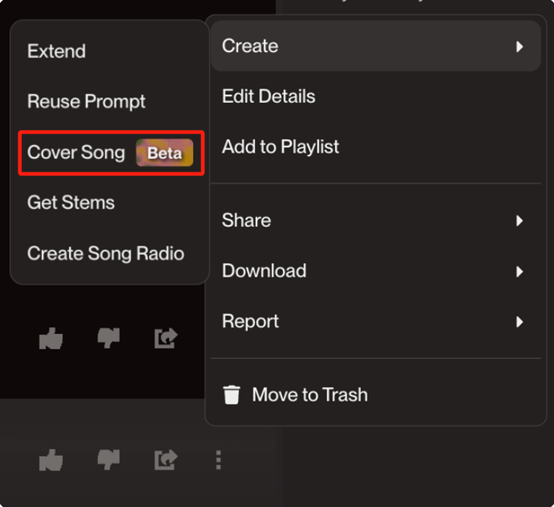554x507 pixels.
Task: Dislike the song with upper thumbs-down icon
Action: 109,338
